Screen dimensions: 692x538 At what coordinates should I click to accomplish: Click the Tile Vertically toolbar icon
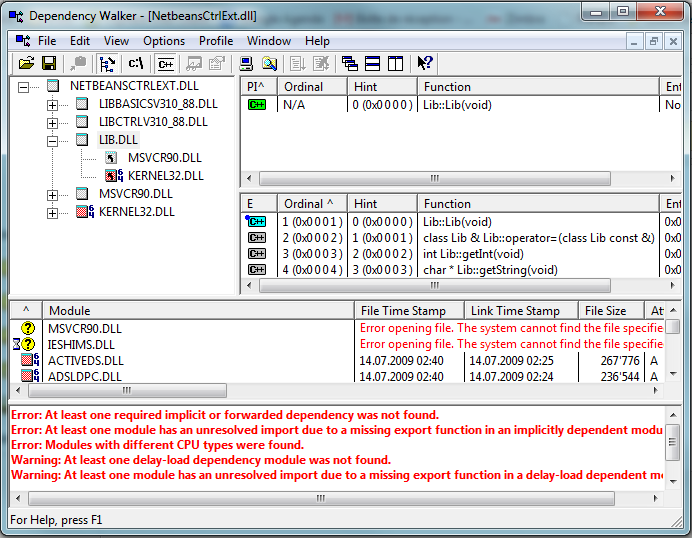click(395, 63)
